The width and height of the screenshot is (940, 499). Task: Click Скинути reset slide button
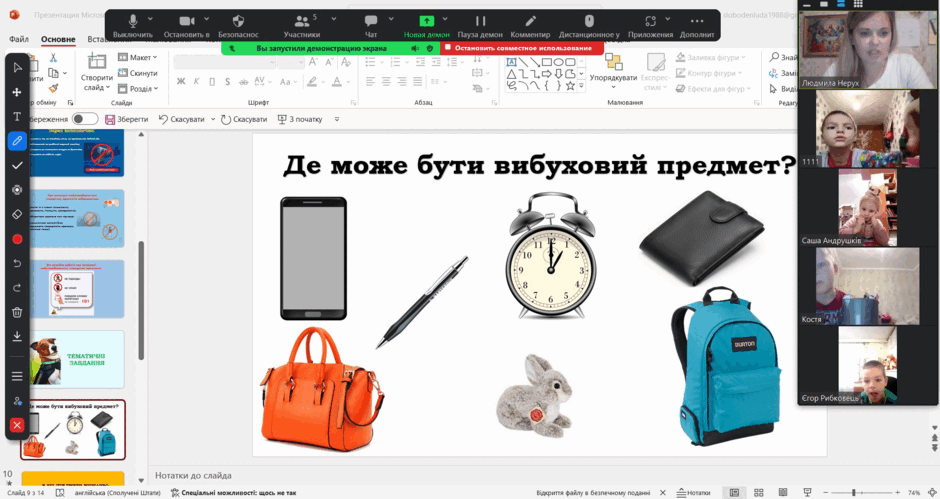click(x=138, y=73)
